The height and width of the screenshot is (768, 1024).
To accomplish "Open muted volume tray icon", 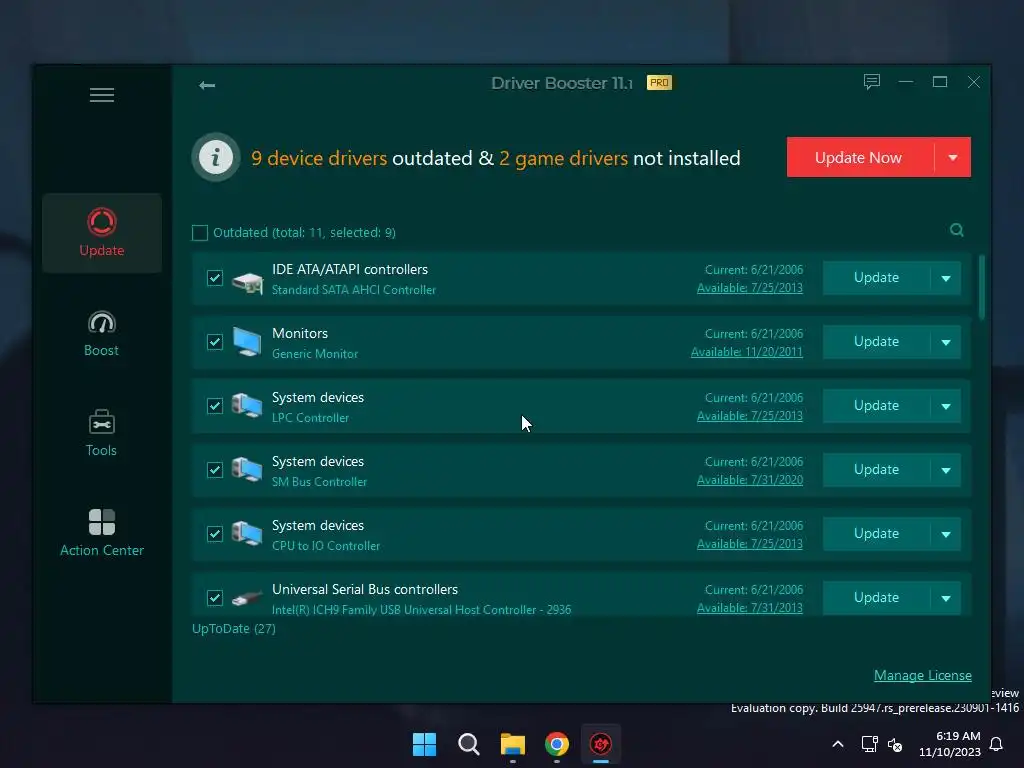I will (895, 744).
